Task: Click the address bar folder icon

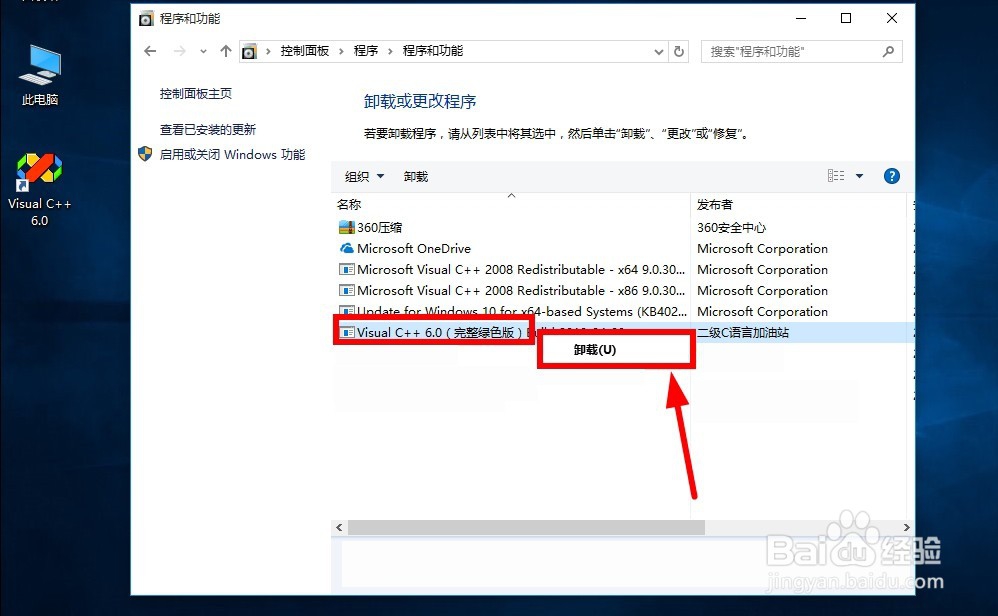Action: click(x=250, y=52)
